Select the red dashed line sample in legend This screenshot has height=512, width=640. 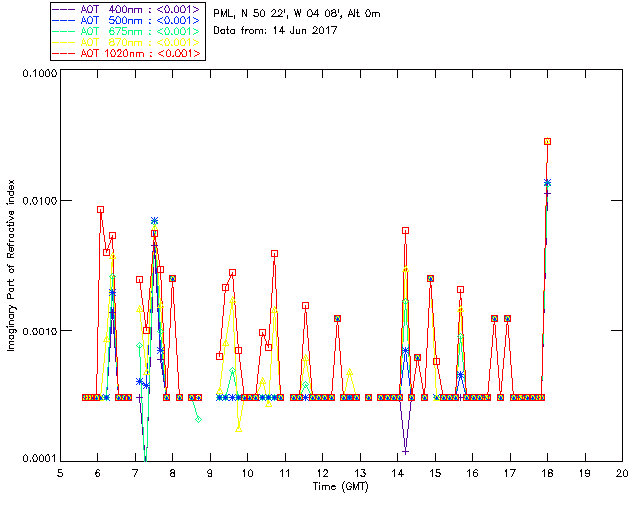[x=64, y=53]
